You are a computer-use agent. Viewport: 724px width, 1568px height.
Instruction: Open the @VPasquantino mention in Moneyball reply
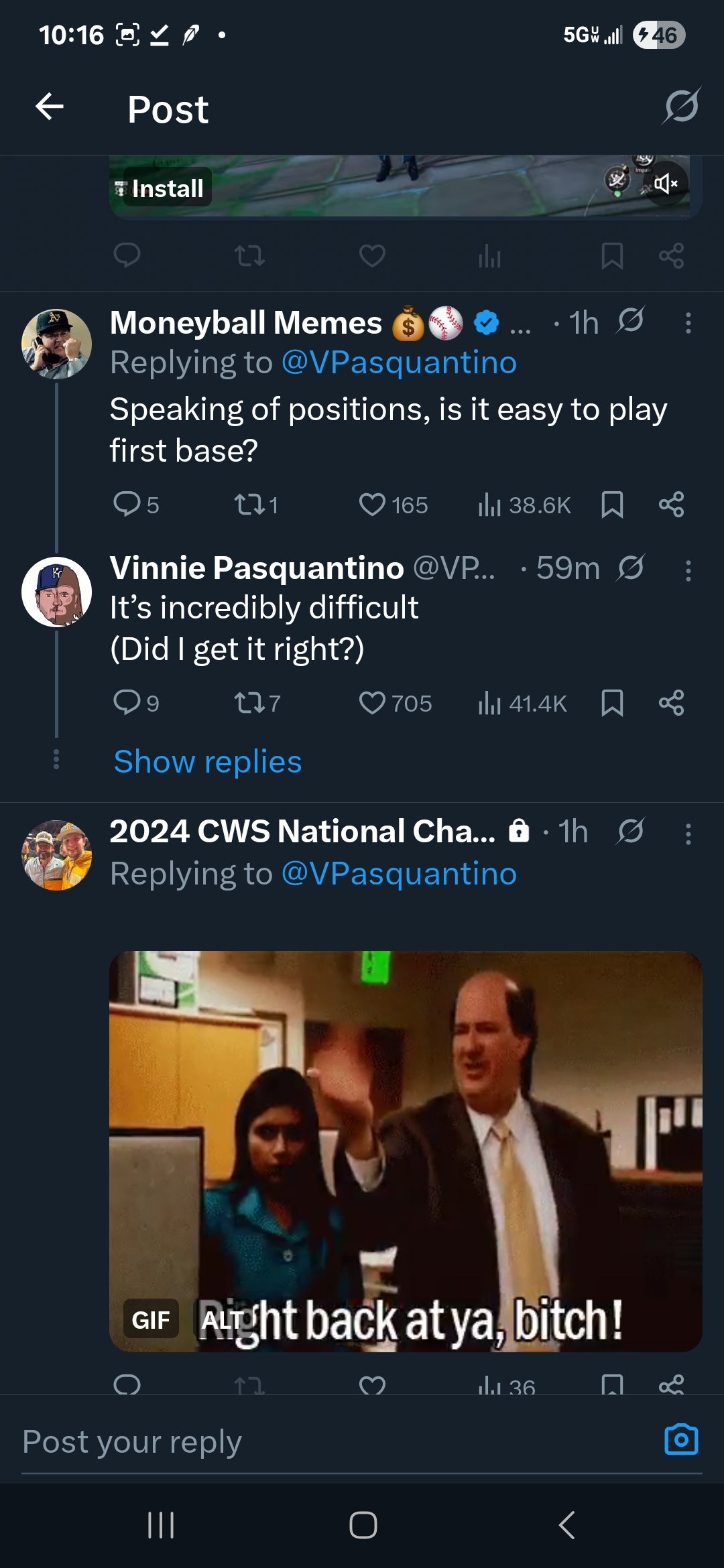(399, 363)
